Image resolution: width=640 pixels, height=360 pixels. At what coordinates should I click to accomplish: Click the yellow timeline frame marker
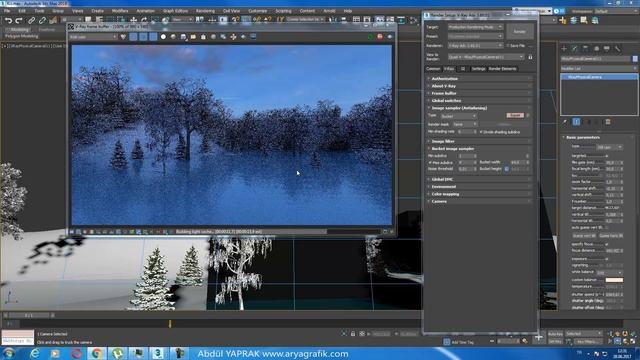(x=170, y=324)
